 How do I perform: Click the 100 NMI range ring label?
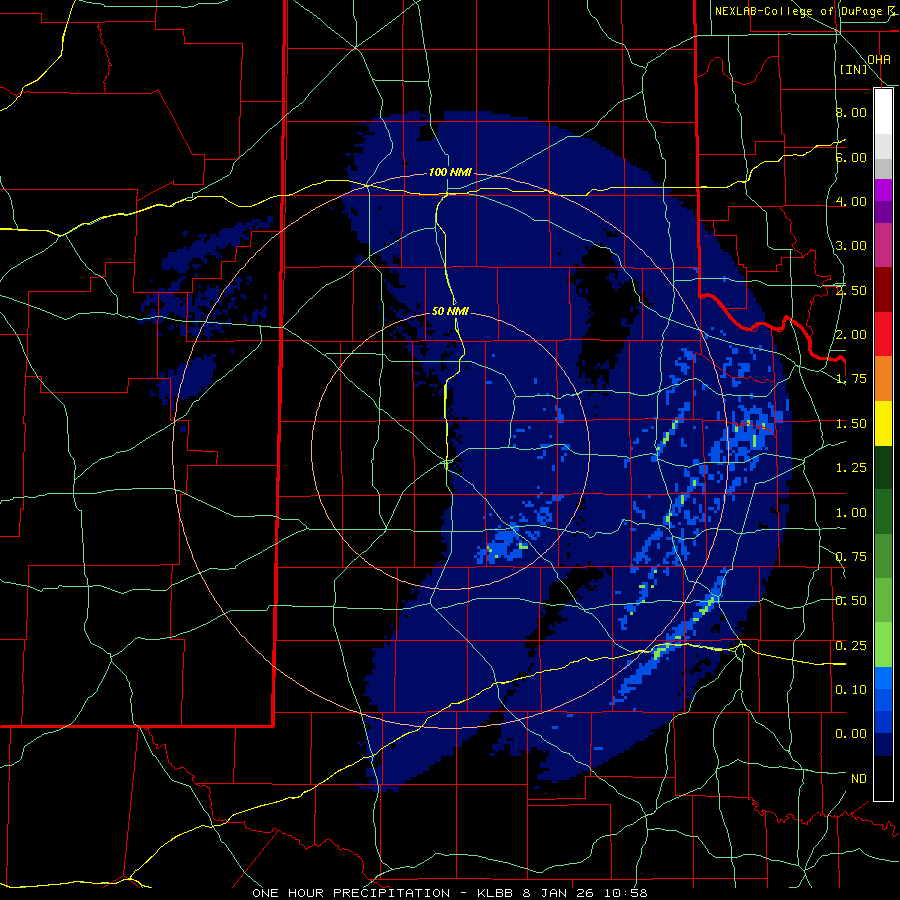coord(450,172)
